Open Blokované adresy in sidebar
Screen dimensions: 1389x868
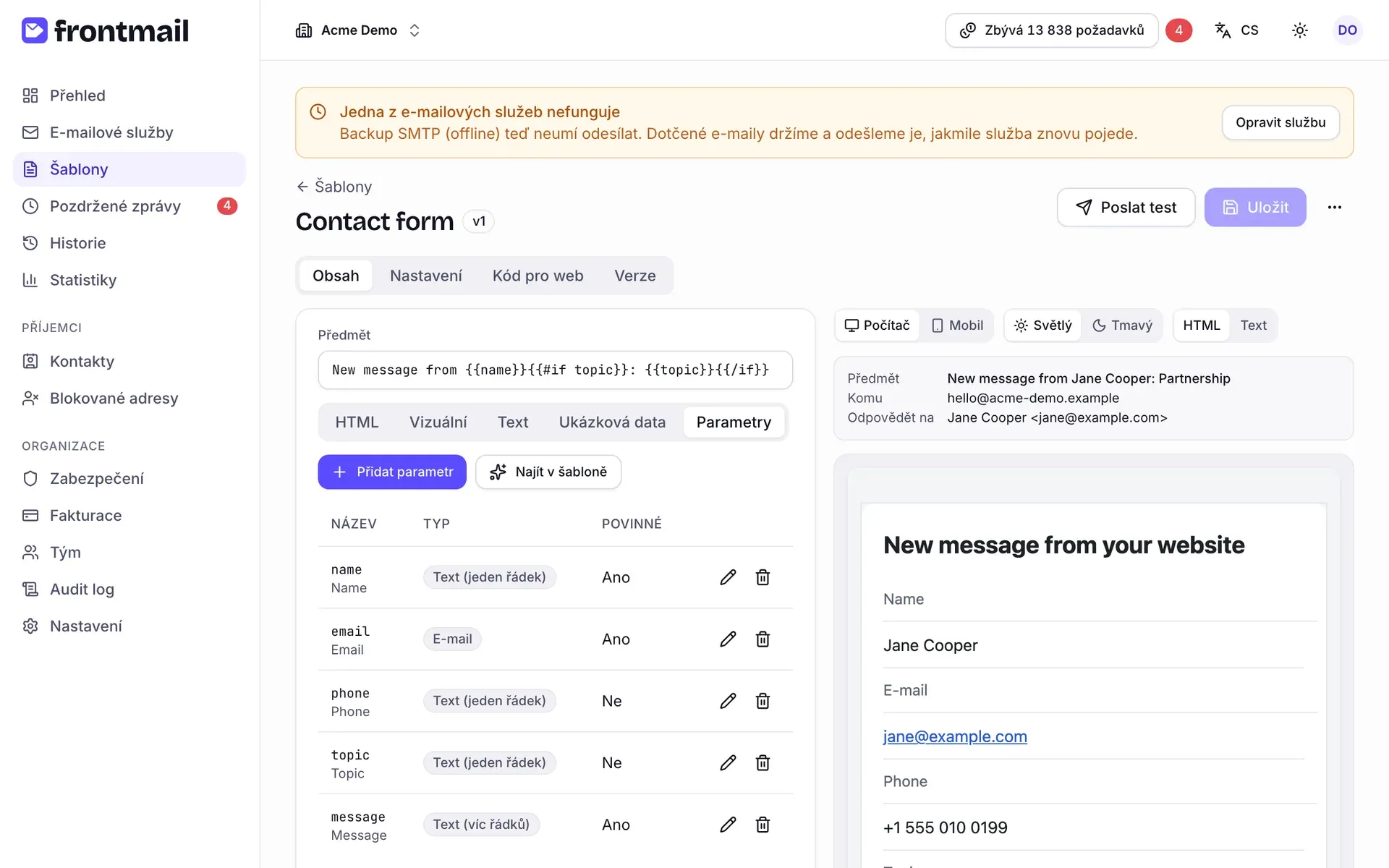click(x=129, y=398)
